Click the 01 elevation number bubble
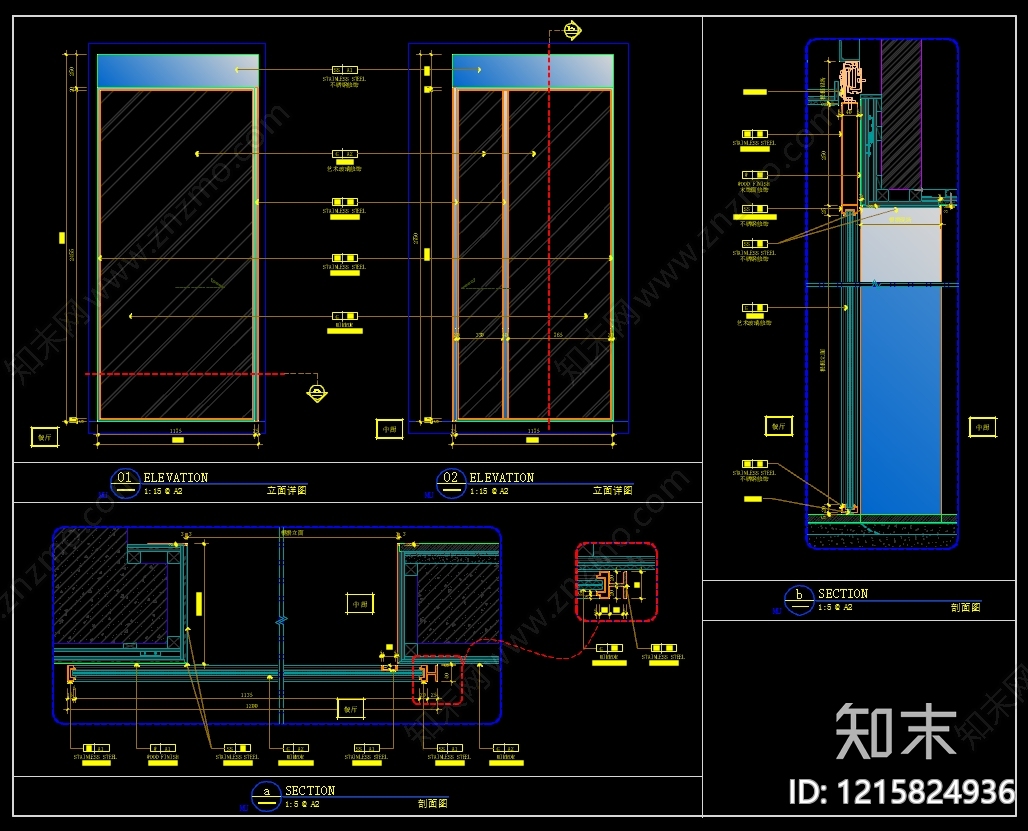 pos(125,484)
